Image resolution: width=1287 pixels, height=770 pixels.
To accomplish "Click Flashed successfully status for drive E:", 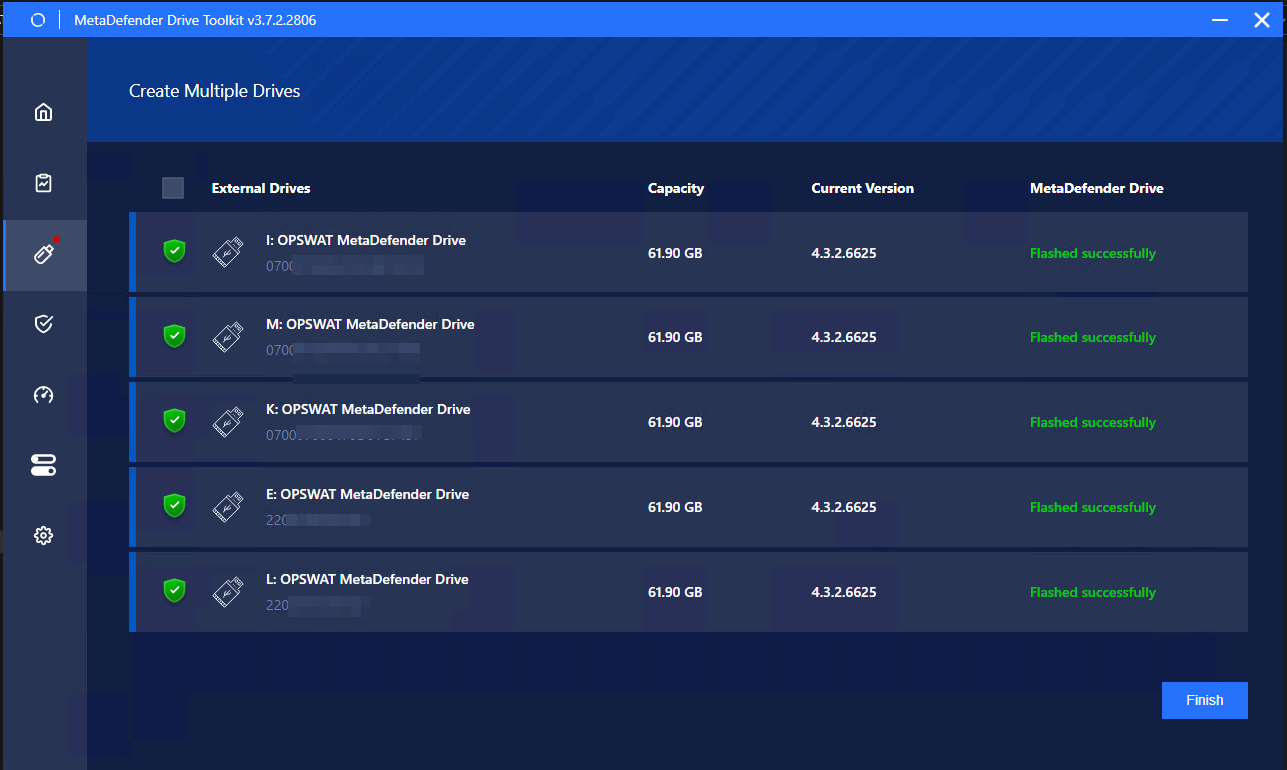I will [x=1093, y=507].
